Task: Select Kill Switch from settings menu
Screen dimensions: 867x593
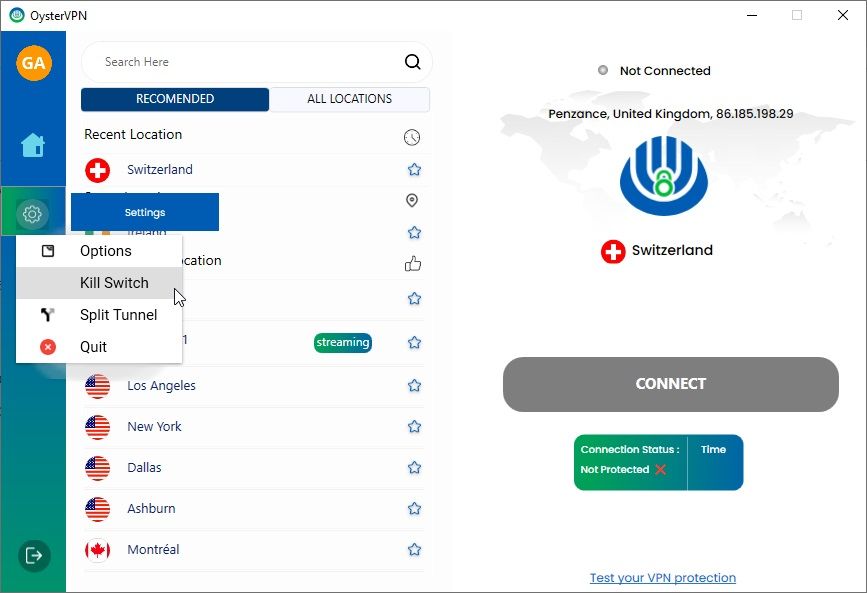Action: 114,283
